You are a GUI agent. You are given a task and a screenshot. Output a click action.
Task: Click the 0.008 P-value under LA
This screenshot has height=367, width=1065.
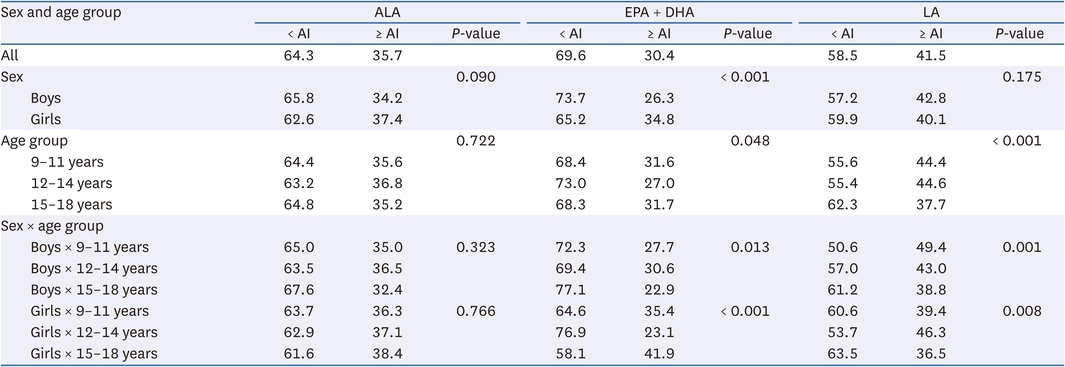pyautogui.click(x=1022, y=311)
